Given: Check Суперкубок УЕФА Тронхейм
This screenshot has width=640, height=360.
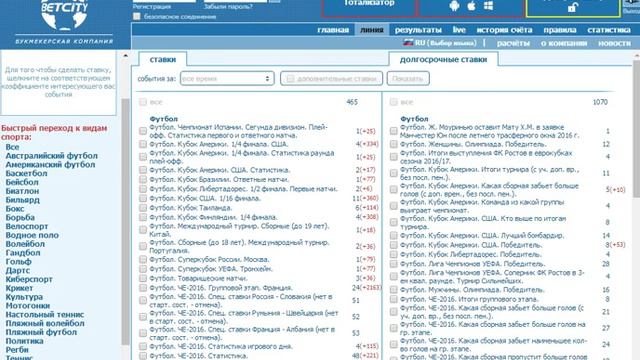Looking at the screenshot, I should tap(143, 269).
